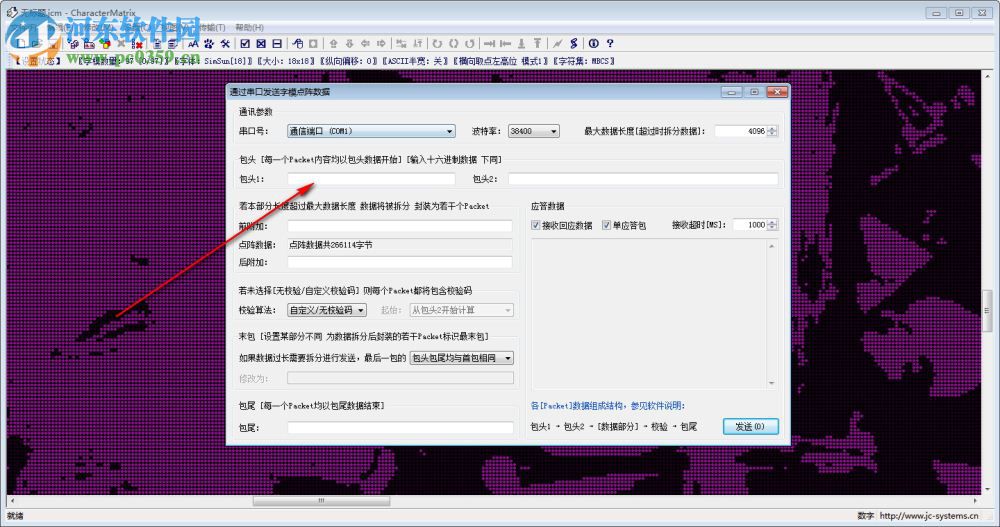Click the 前附加 input field

[400, 226]
